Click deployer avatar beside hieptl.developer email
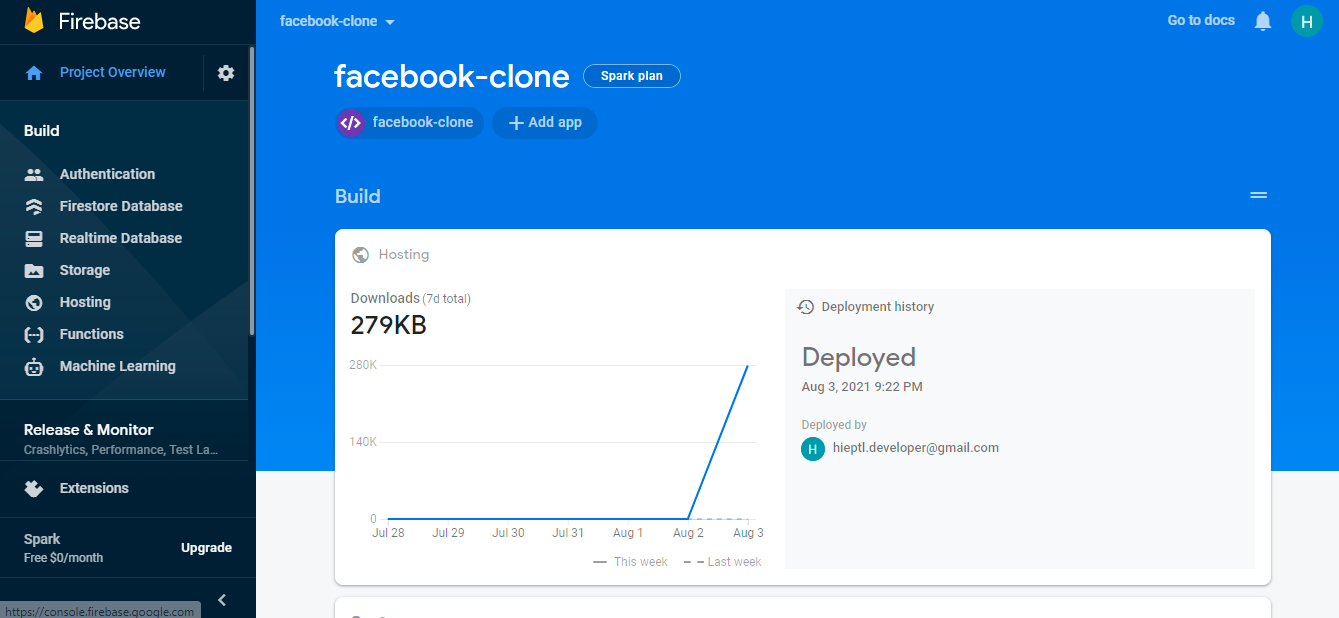This screenshot has height=618, width=1339. [813, 448]
